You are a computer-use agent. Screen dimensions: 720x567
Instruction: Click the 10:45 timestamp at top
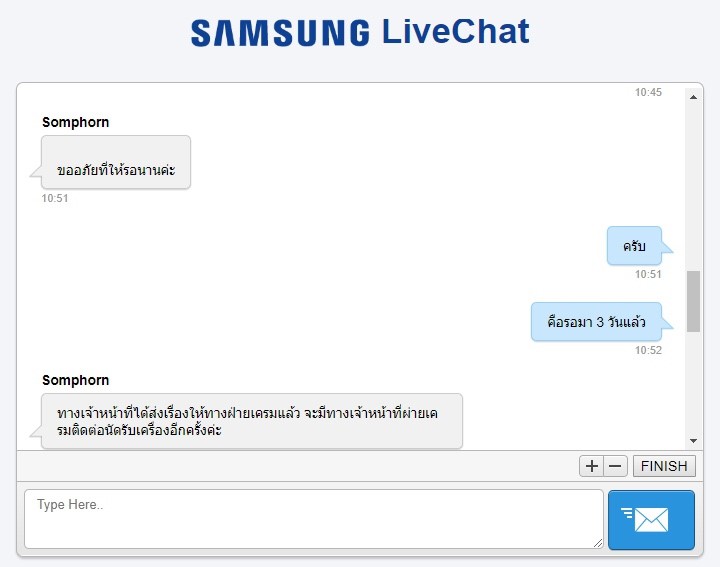point(648,92)
